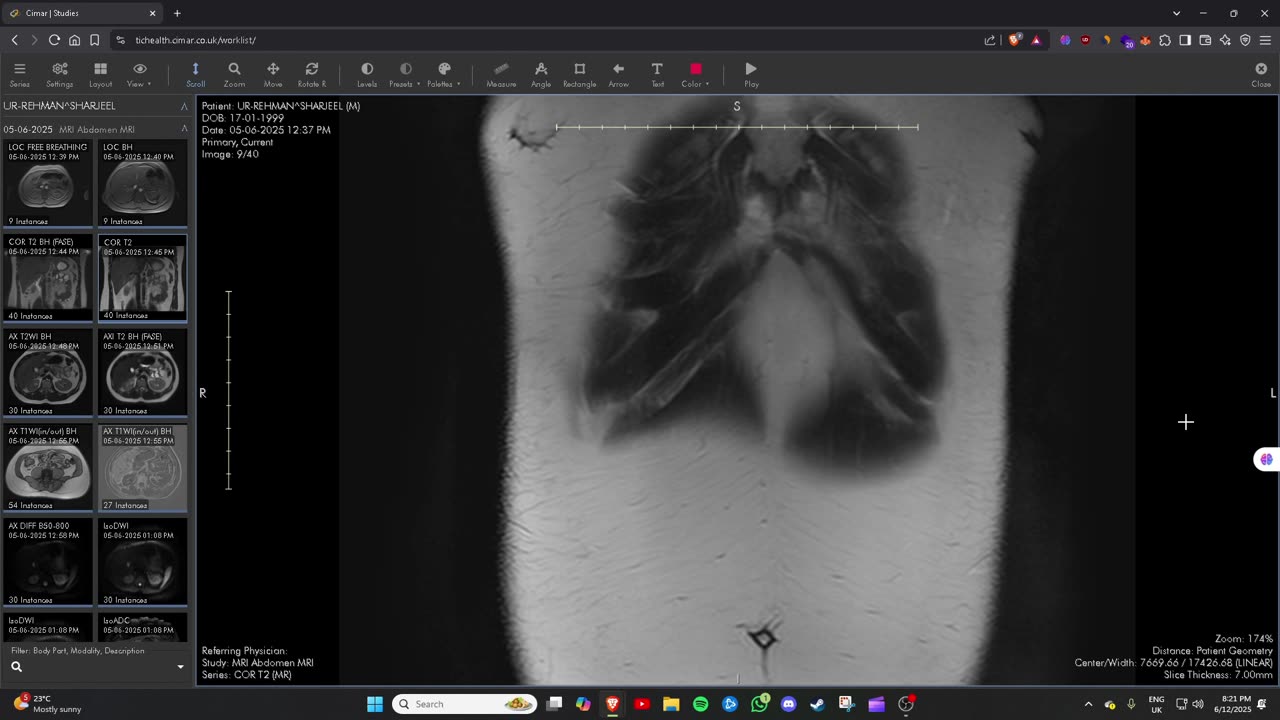This screenshot has width=1280, height=720.
Task: Open the Brave Wallet
Action: 1205,40
